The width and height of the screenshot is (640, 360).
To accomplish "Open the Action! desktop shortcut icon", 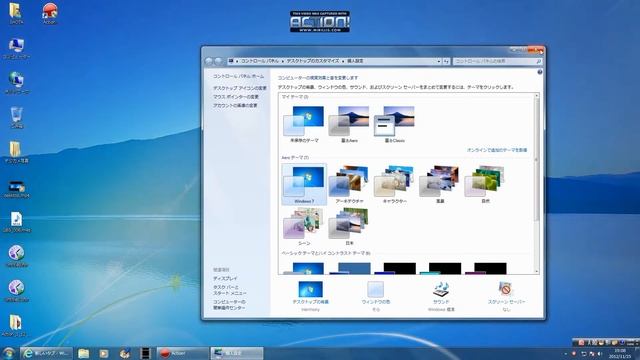I will click(x=49, y=13).
